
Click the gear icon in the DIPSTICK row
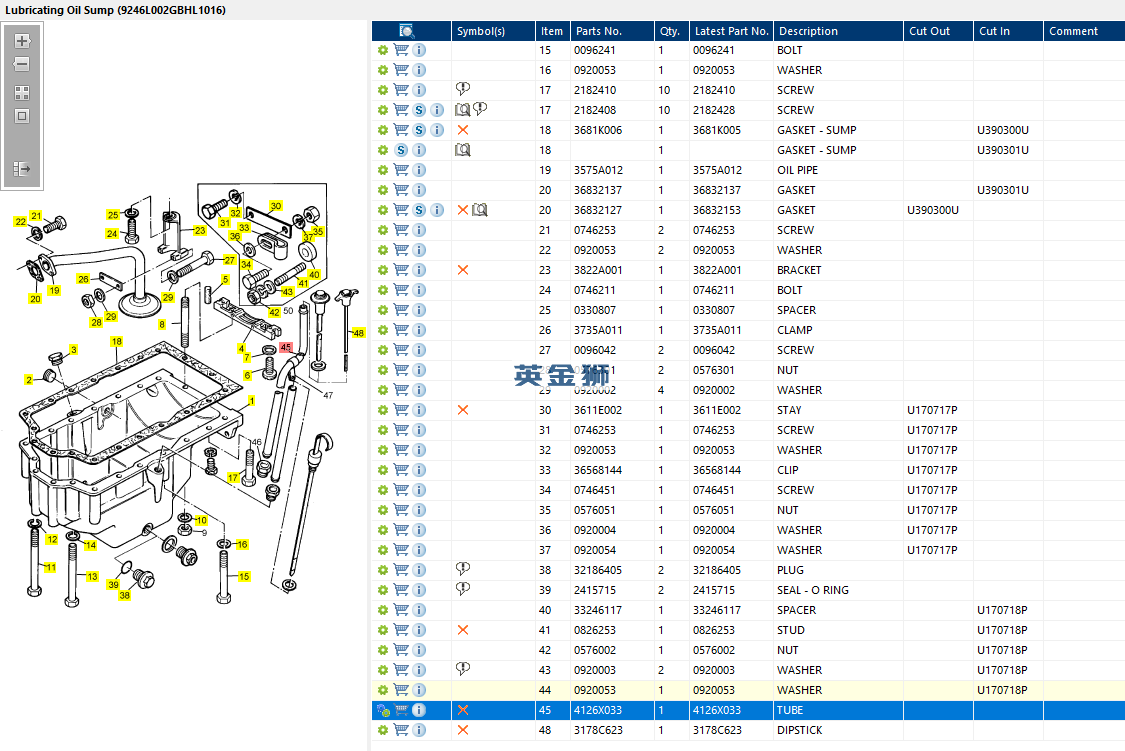coord(383,730)
